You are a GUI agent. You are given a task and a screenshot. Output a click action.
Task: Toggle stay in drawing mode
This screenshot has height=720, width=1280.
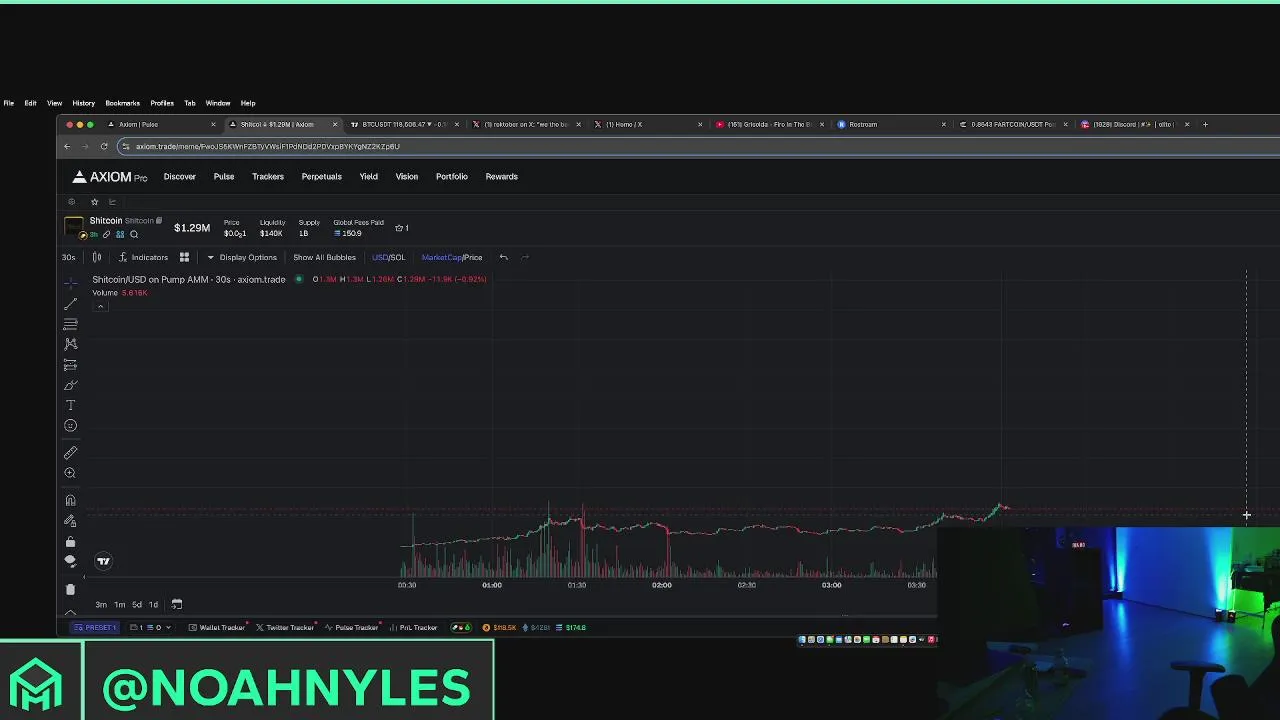(70, 521)
